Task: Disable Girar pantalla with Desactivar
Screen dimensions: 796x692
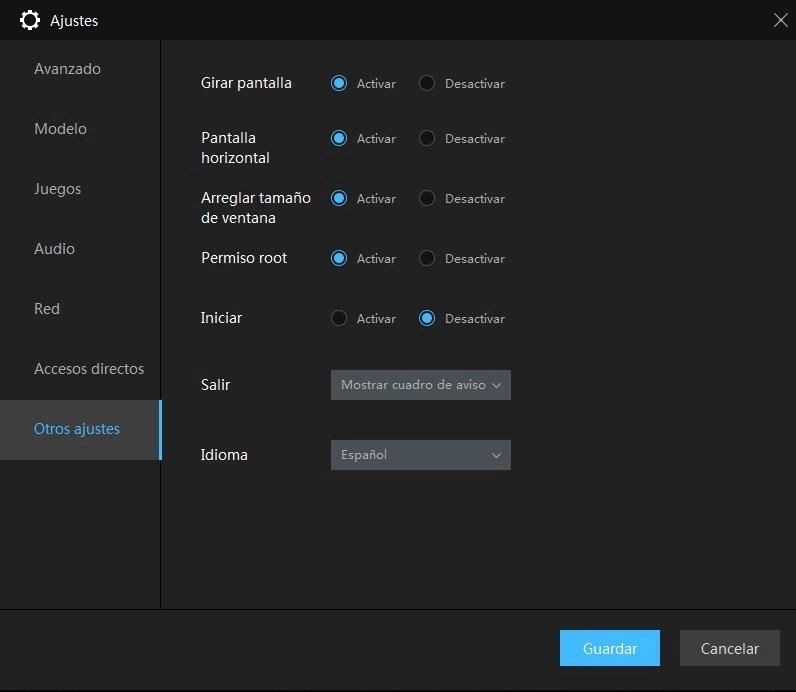Action: [426, 83]
